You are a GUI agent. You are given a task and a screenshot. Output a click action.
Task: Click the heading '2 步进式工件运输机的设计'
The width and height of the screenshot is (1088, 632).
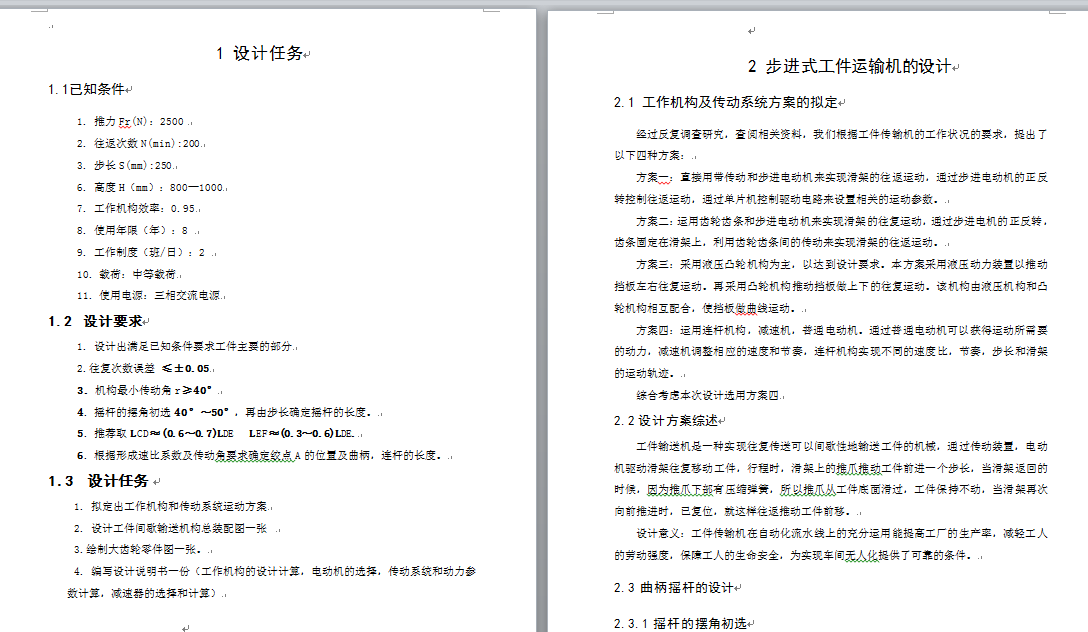849,67
